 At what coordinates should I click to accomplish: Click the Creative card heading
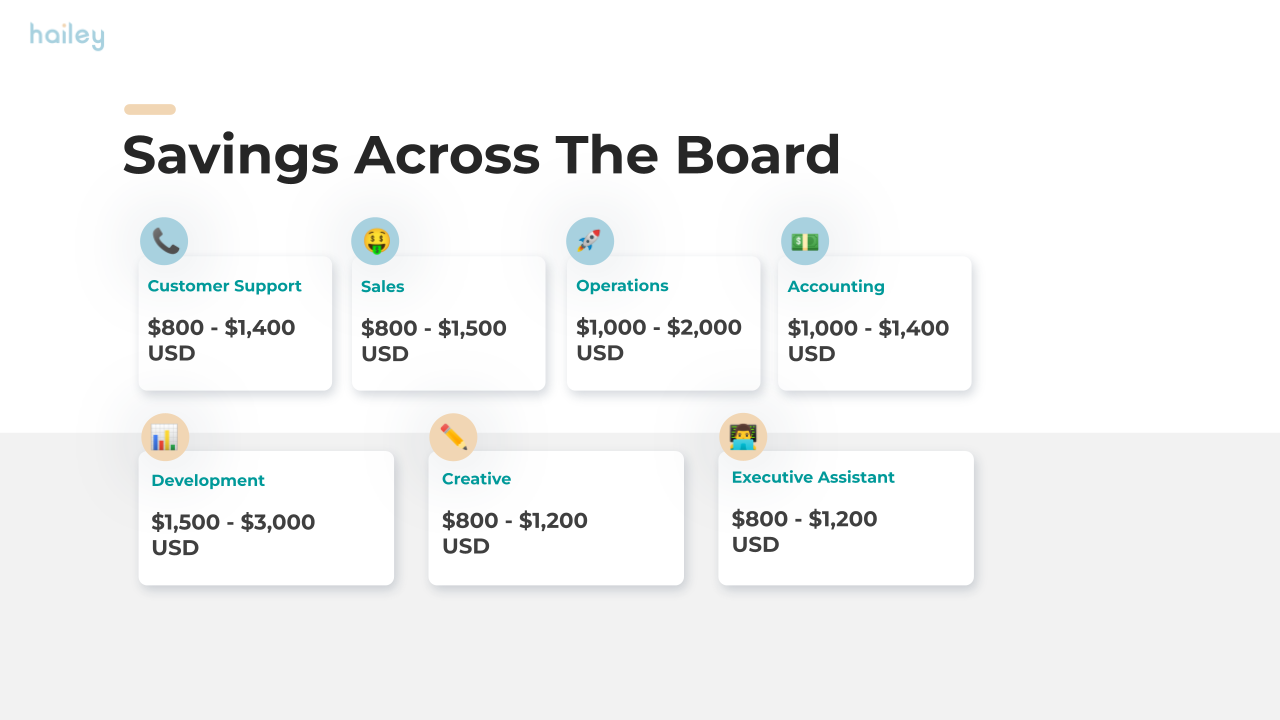tap(476, 479)
